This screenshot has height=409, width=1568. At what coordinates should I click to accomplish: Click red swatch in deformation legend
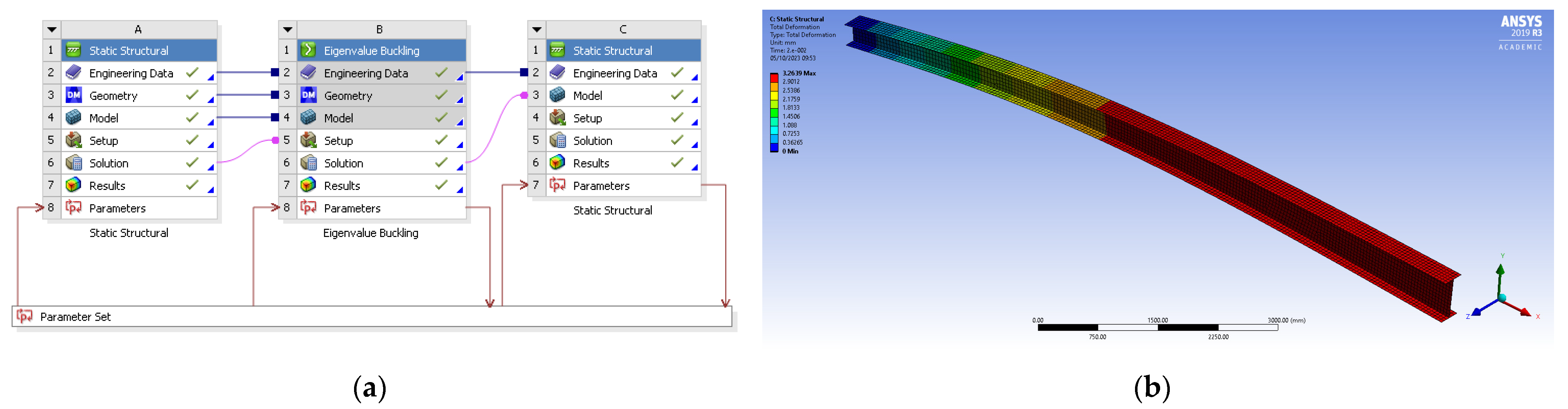pos(774,78)
